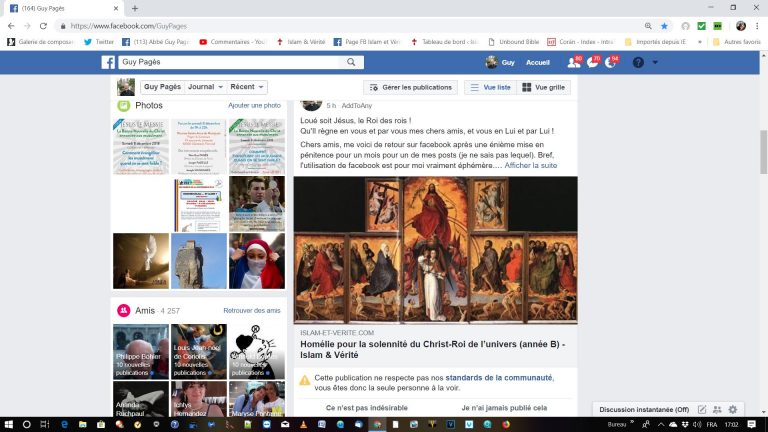Open Windows action center notifications icon
The height and width of the screenshot is (432, 768).
751,424
